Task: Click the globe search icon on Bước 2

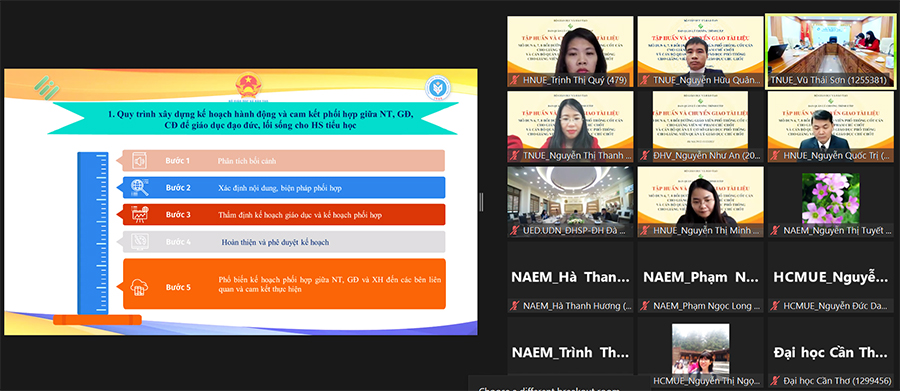Action: coord(140,188)
